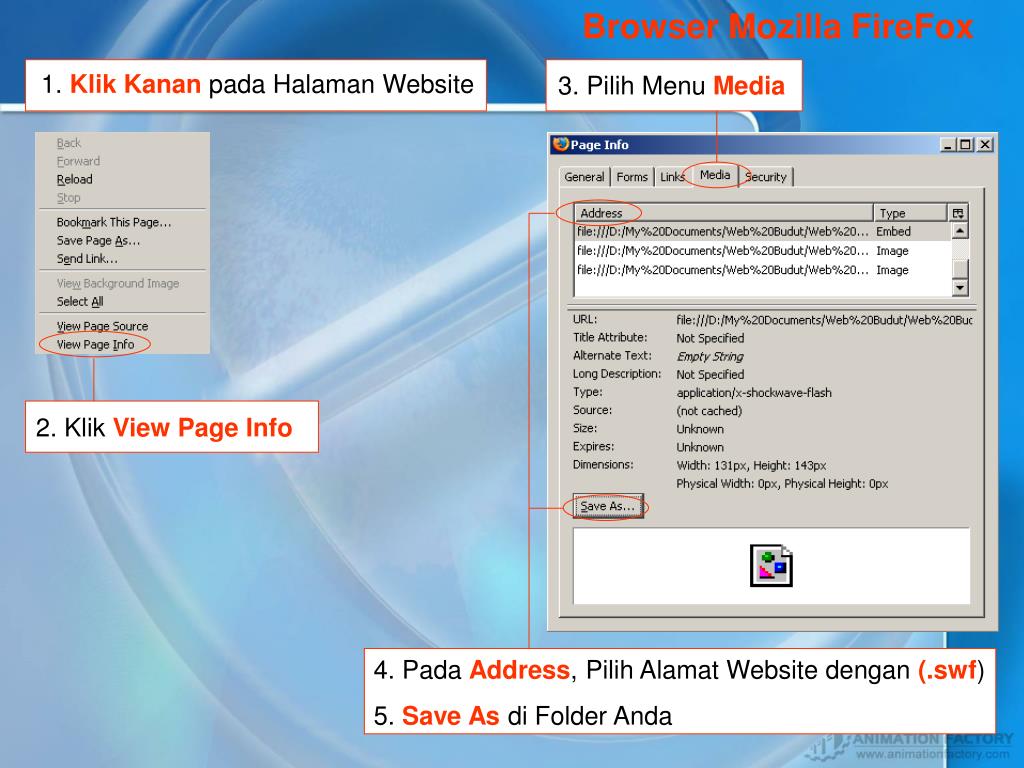Select the Media tab
Screen dimensions: 1024x768
pos(715,175)
